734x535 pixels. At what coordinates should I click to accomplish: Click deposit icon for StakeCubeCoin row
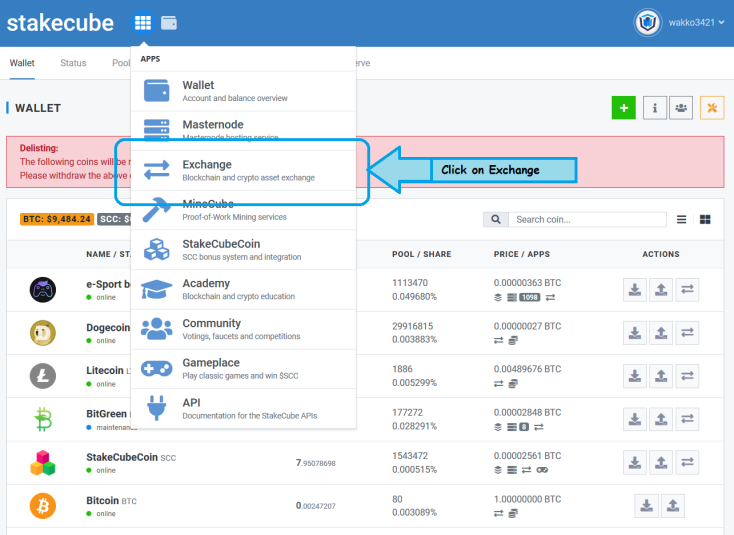pos(635,462)
